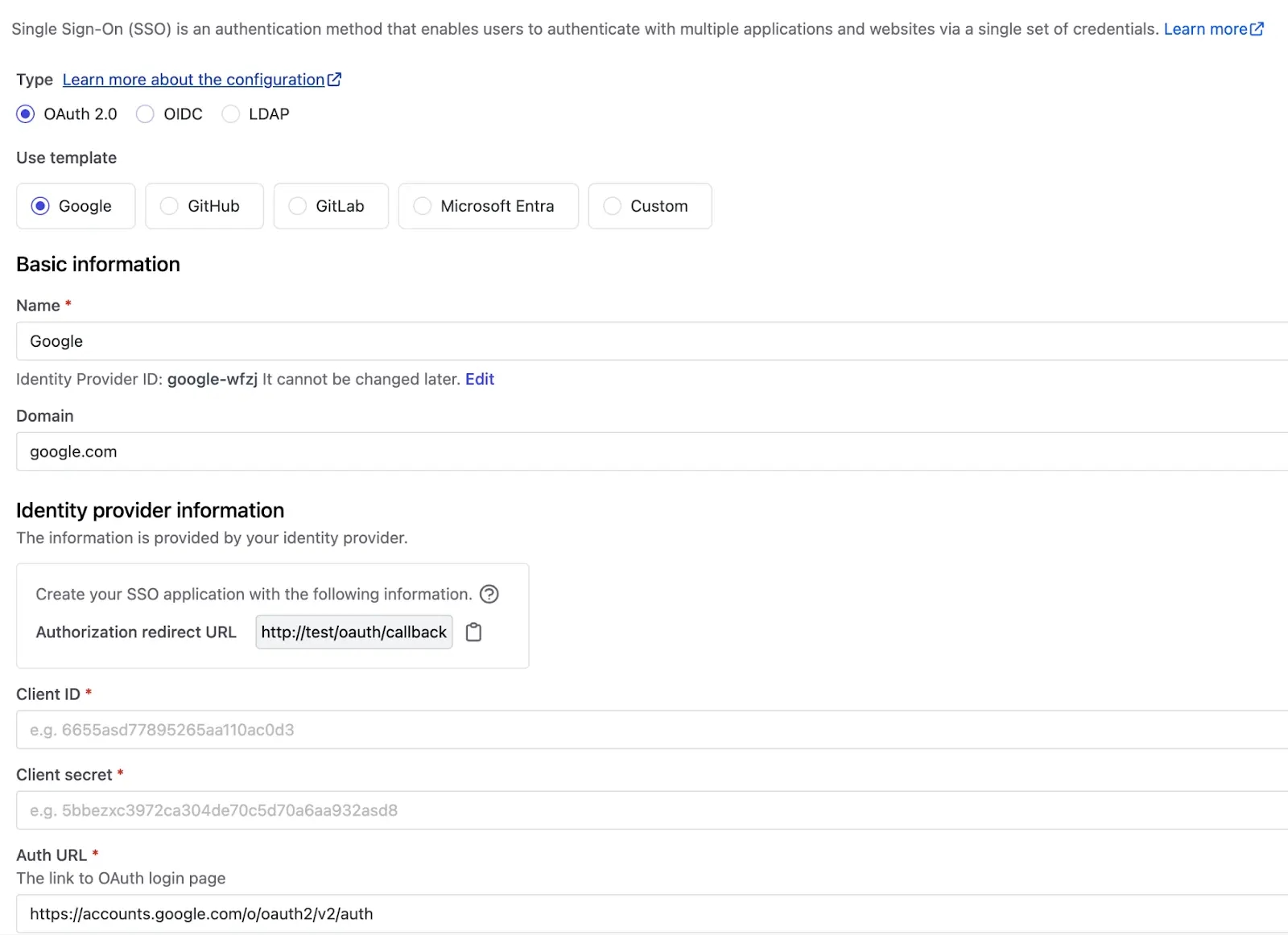Choose LDAP as the SSO type

click(x=231, y=114)
